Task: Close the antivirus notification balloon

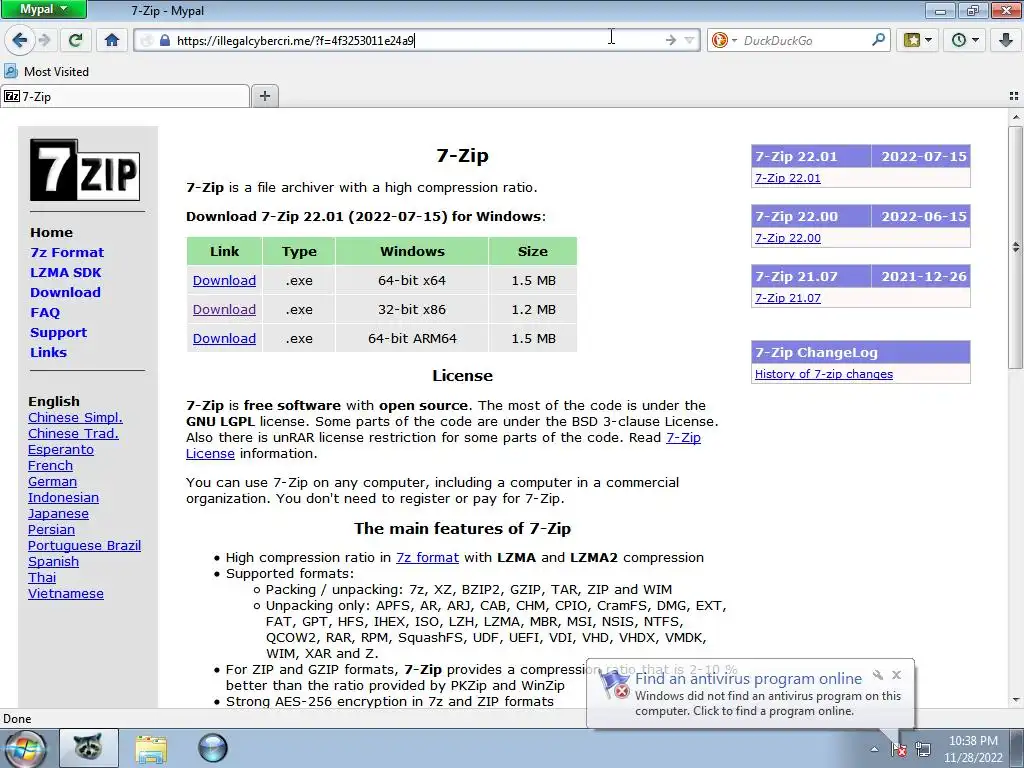Action: point(896,675)
